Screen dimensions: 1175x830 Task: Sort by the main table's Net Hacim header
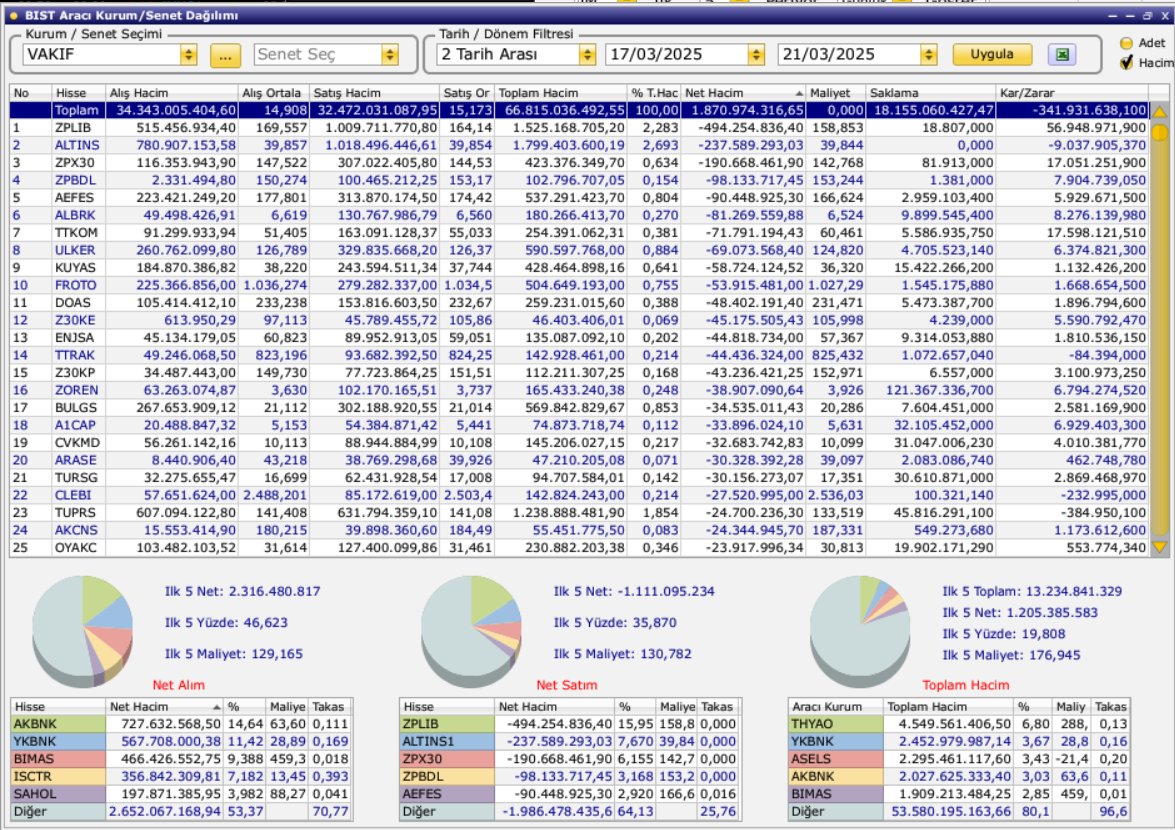point(743,93)
